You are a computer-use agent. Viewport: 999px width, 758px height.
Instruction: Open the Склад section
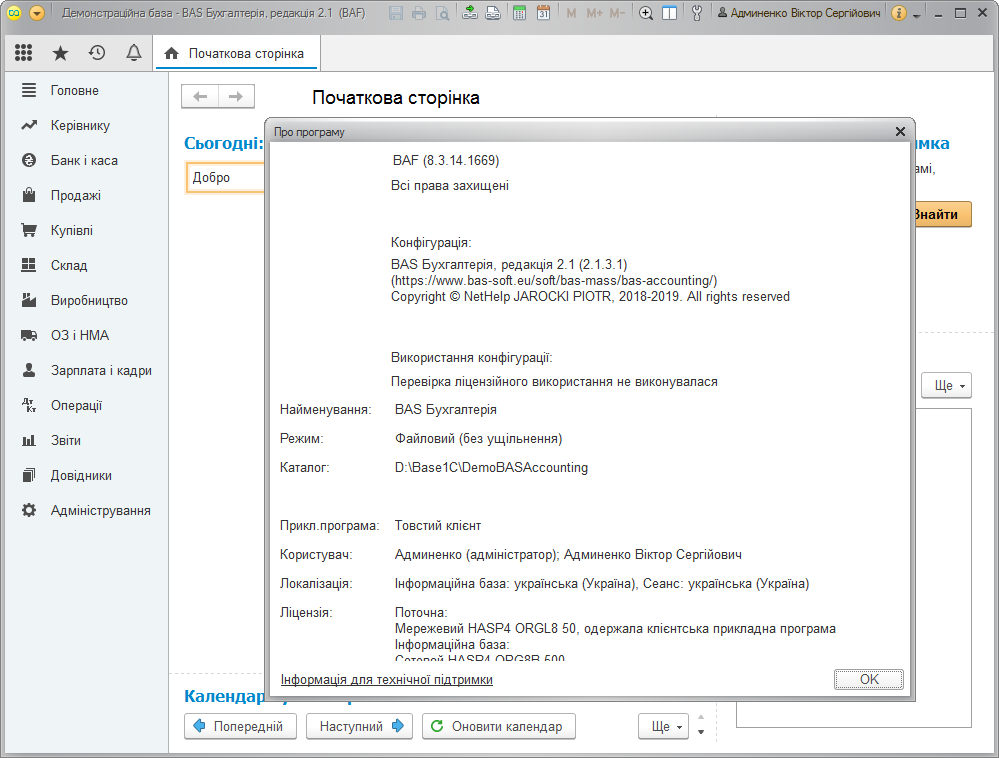click(x=69, y=266)
